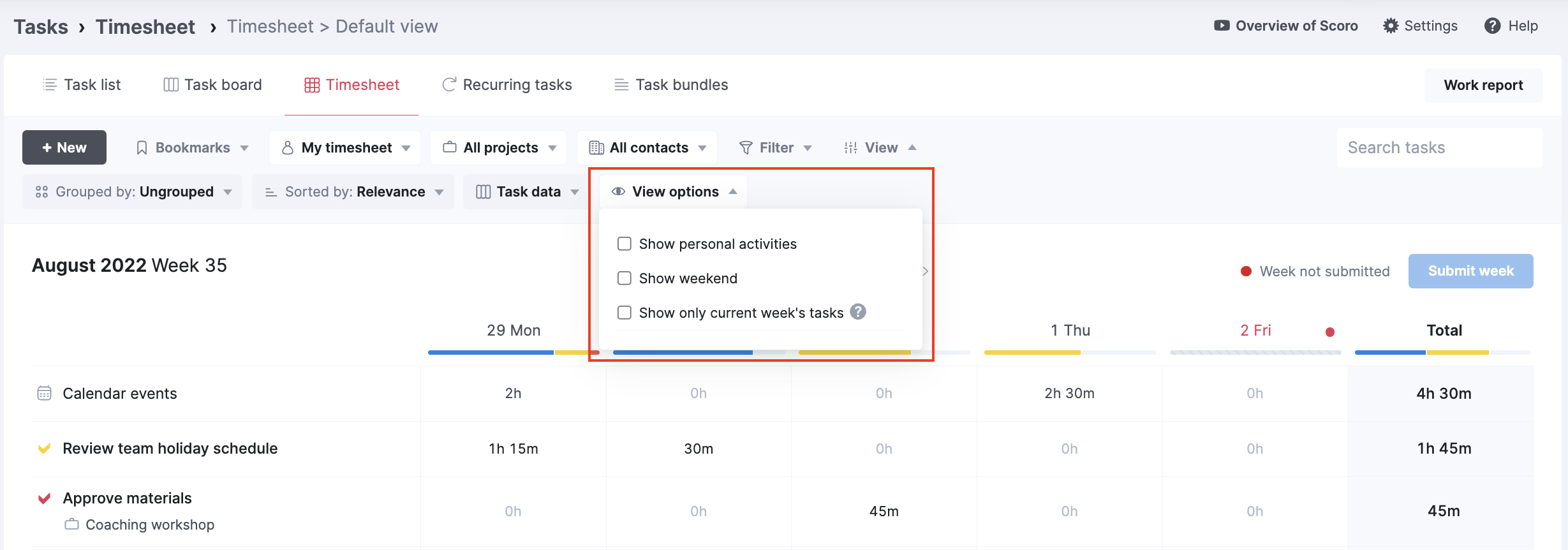Click the View sliders icon
The height and width of the screenshot is (550, 1568).
(x=851, y=147)
